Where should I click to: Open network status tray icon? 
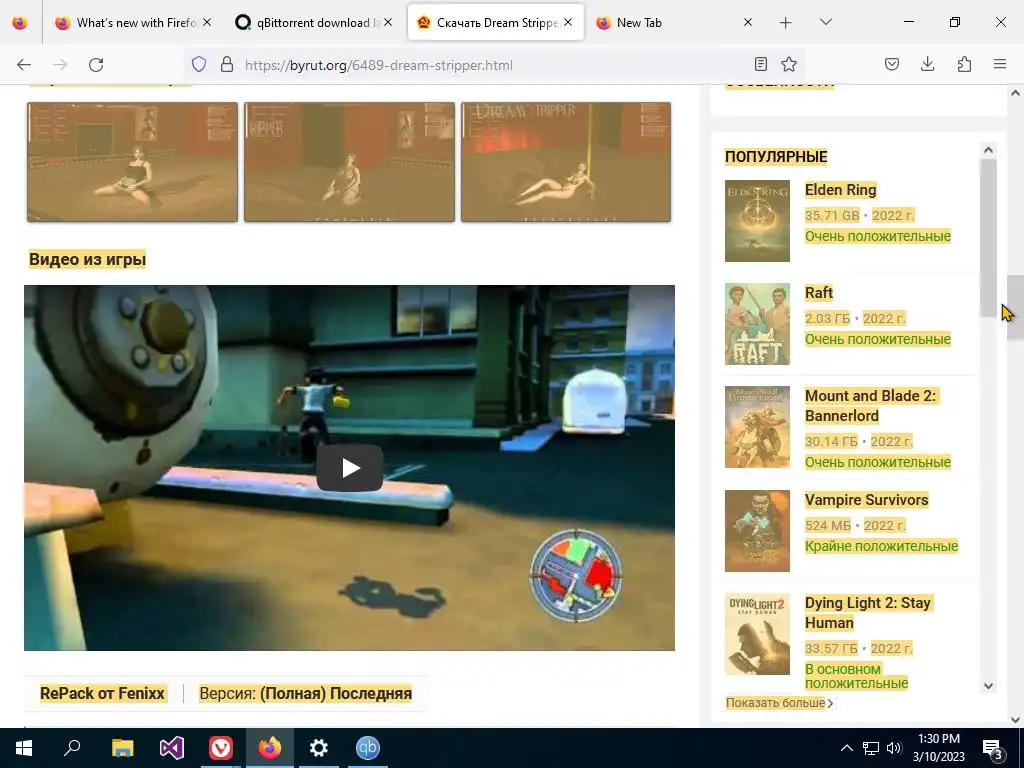pyautogui.click(x=871, y=748)
